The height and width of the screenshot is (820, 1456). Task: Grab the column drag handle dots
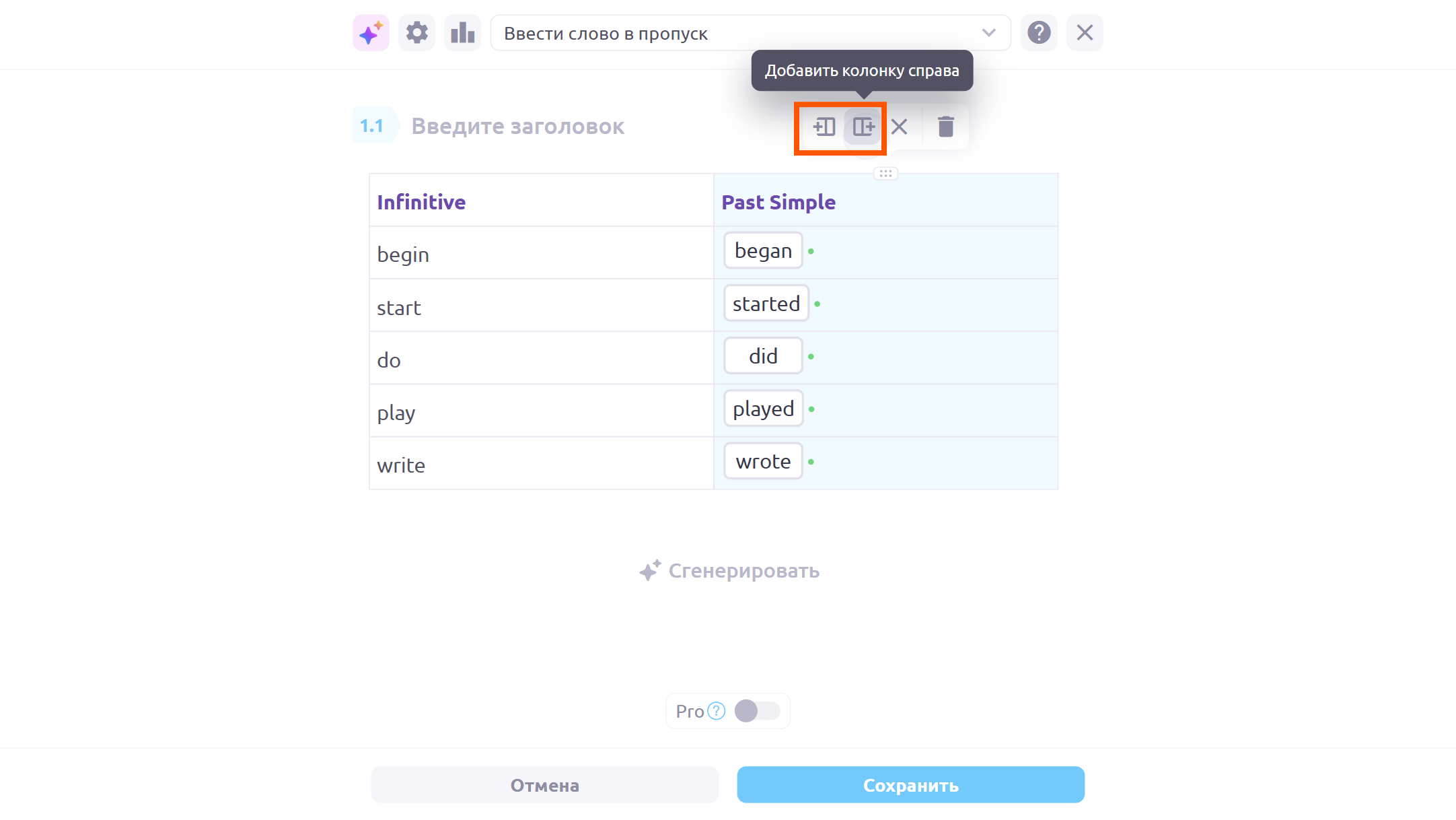click(885, 174)
